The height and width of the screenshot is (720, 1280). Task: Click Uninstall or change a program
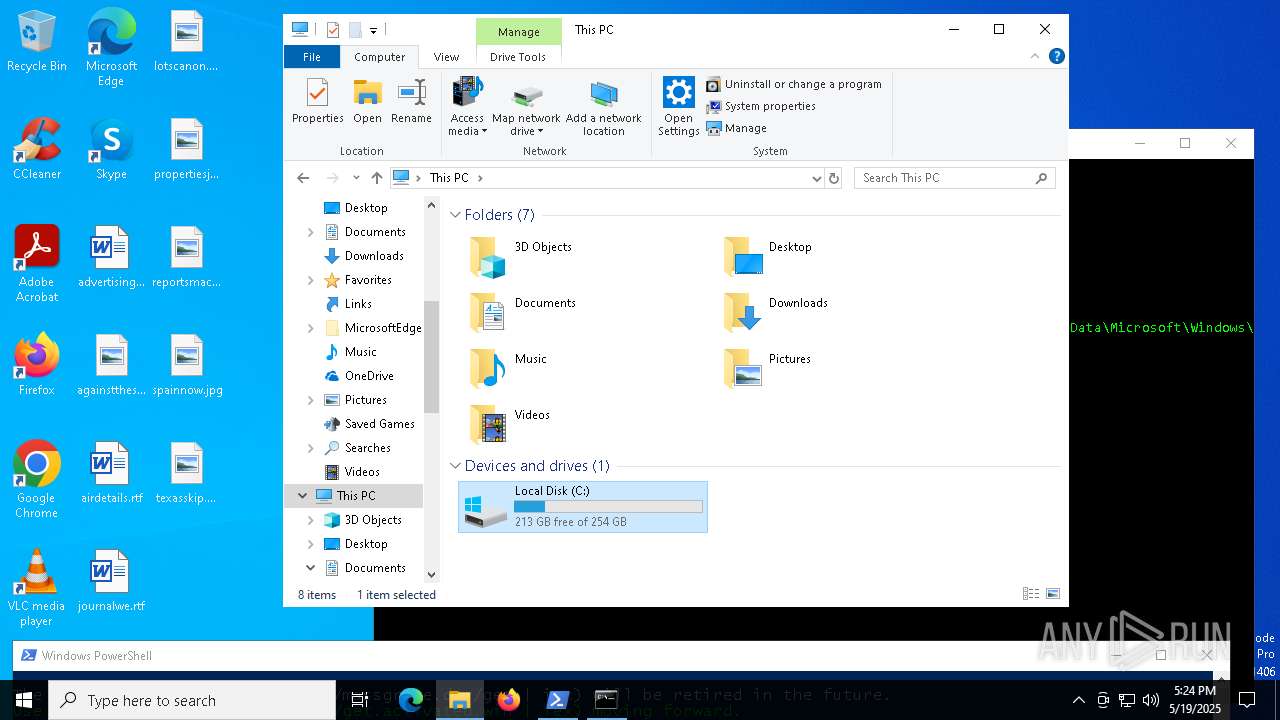(x=794, y=84)
